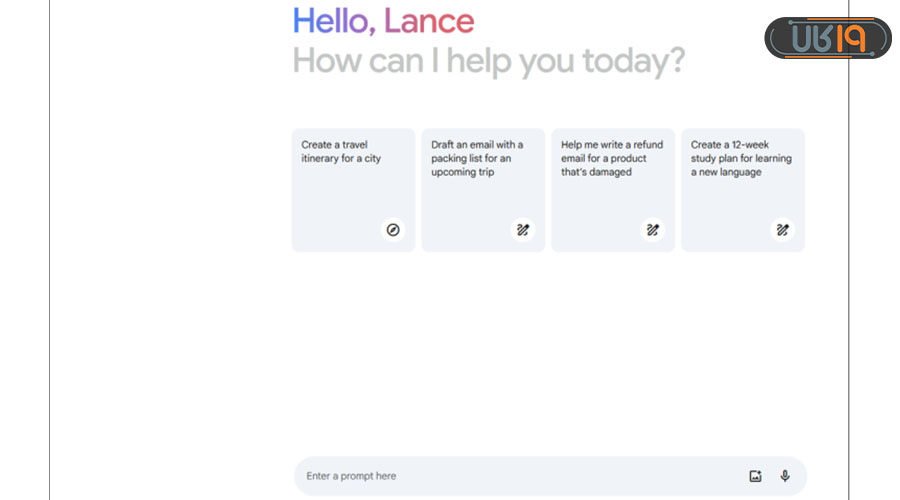This screenshot has height=500, width=900.
Task: Upload an image using the prompt bar icon
Action: point(756,476)
